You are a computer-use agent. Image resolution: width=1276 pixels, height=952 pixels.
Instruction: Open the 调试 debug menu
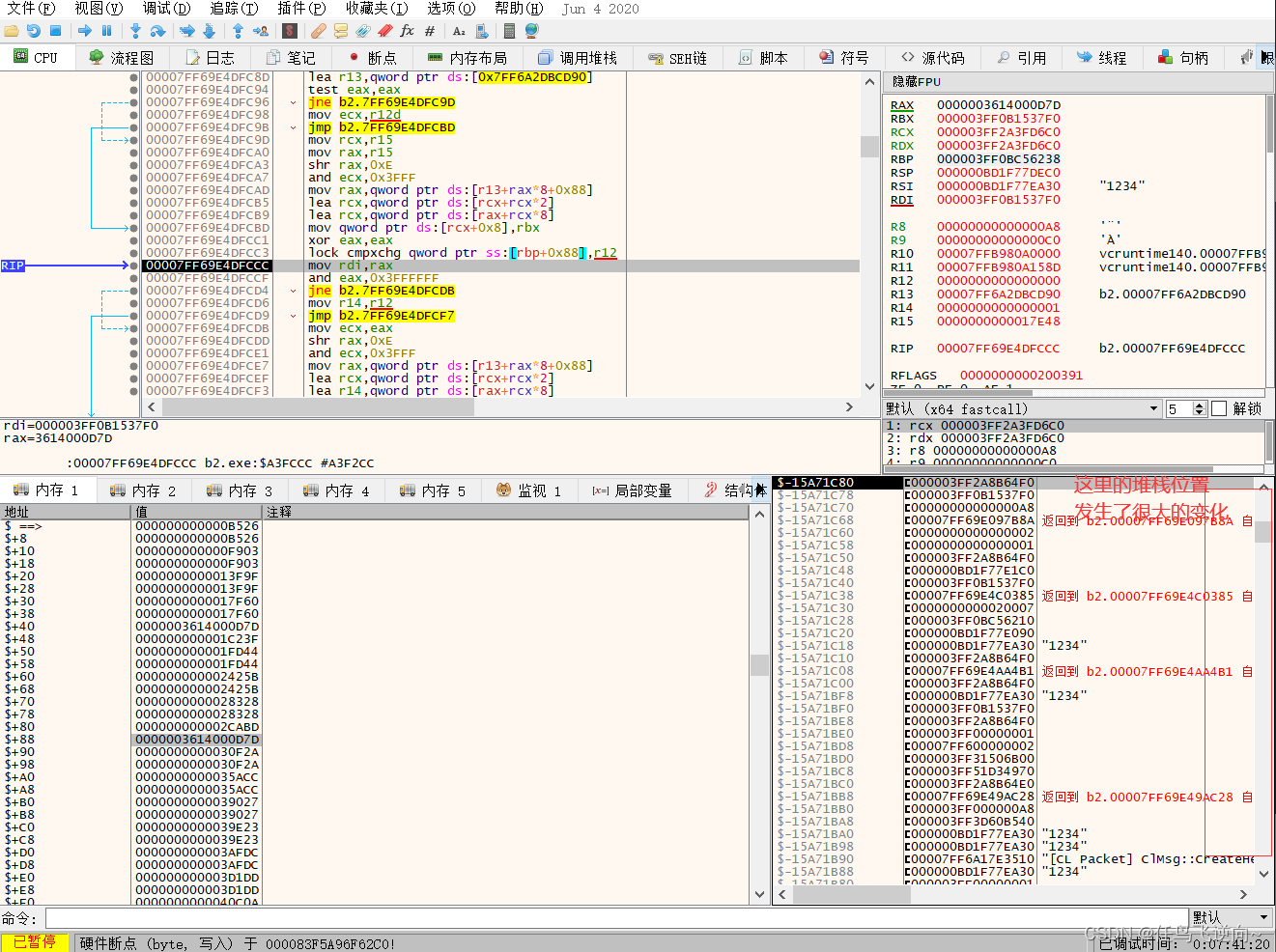tap(167, 9)
